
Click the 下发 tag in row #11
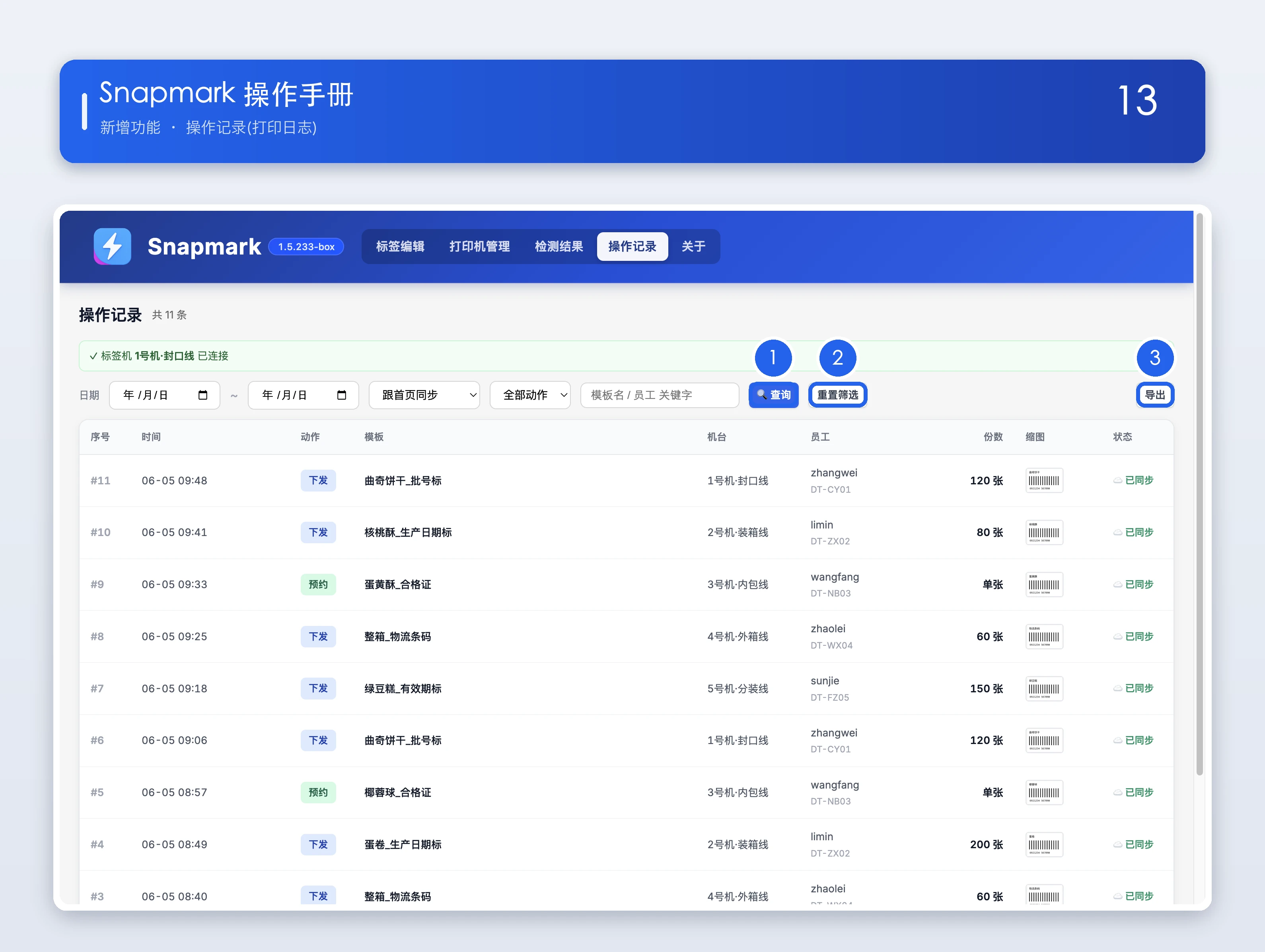tap(318, 480)
